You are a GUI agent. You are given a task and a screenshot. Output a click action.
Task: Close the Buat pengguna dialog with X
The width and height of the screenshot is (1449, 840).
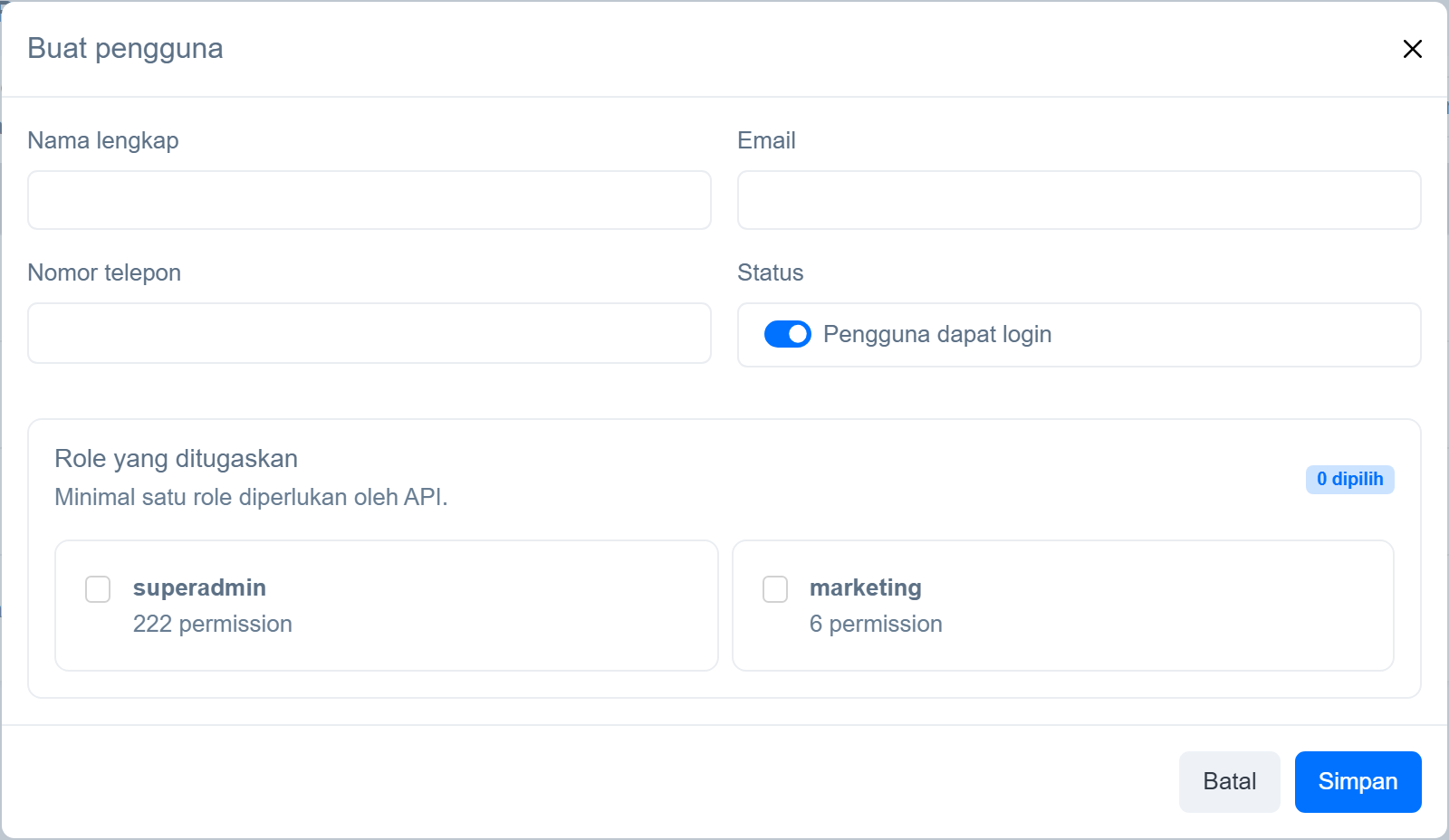[x=1412, y=49]
